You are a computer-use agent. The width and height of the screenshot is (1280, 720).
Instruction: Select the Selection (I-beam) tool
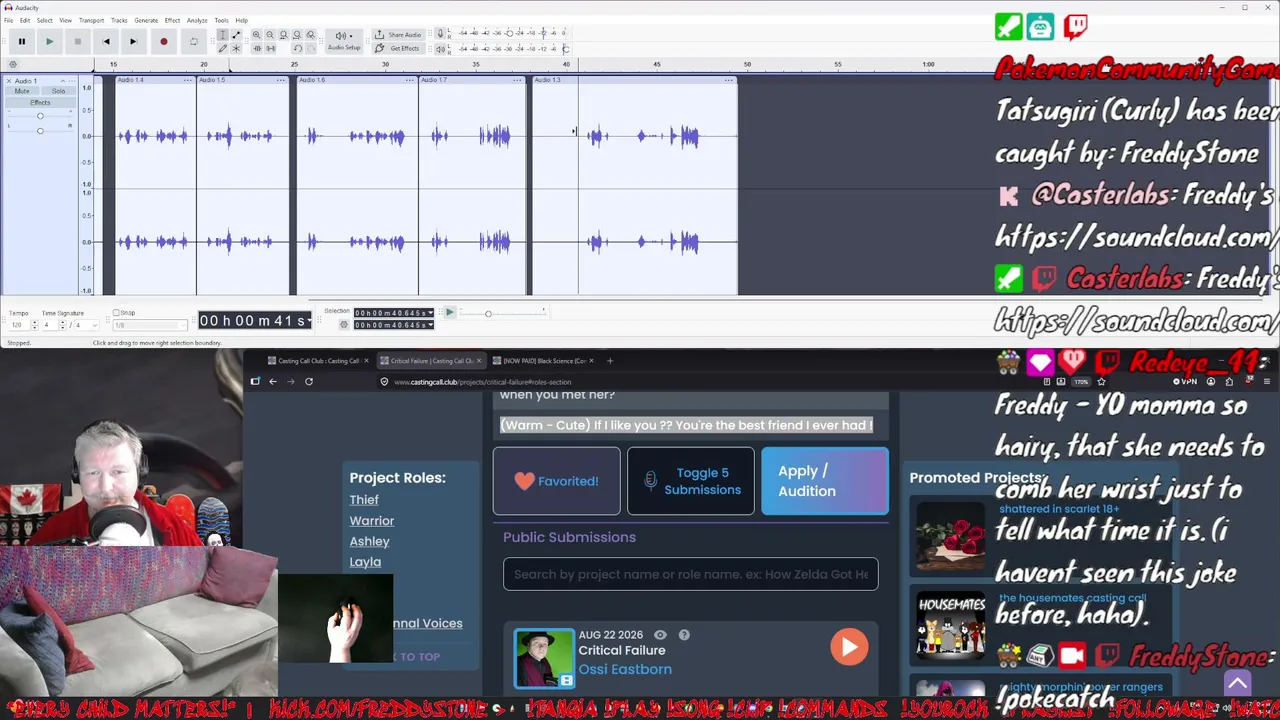(x=223, y=35)
